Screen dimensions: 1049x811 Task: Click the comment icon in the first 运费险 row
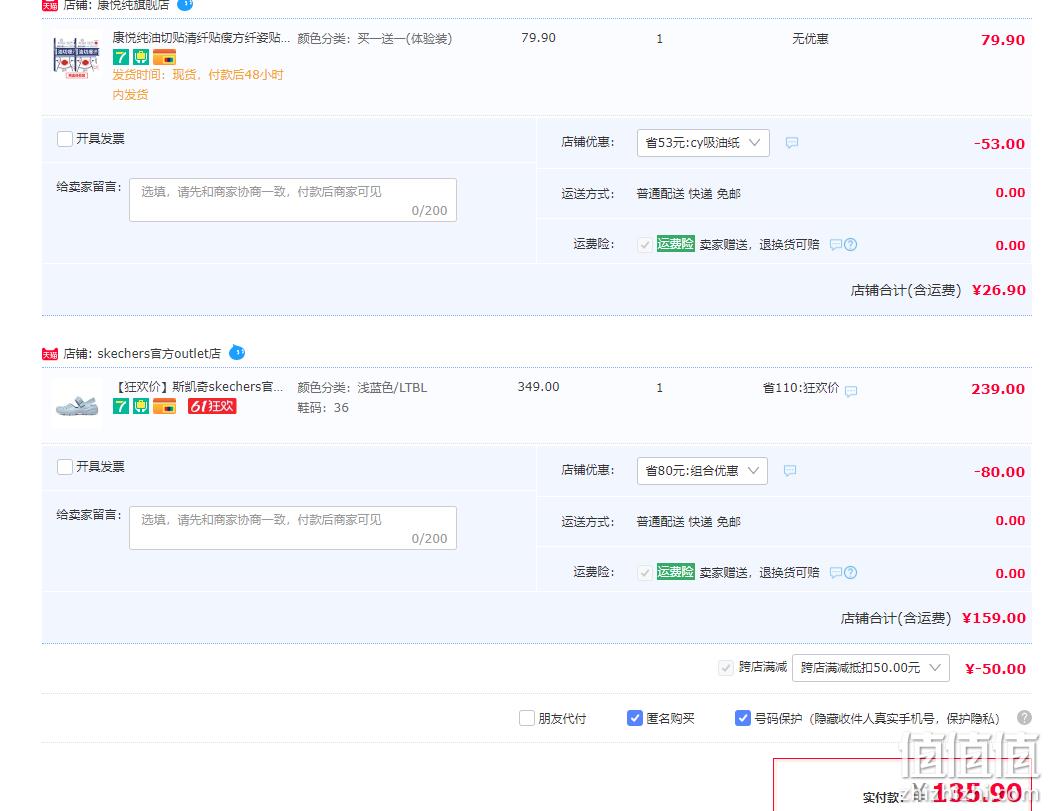[836, 244]
